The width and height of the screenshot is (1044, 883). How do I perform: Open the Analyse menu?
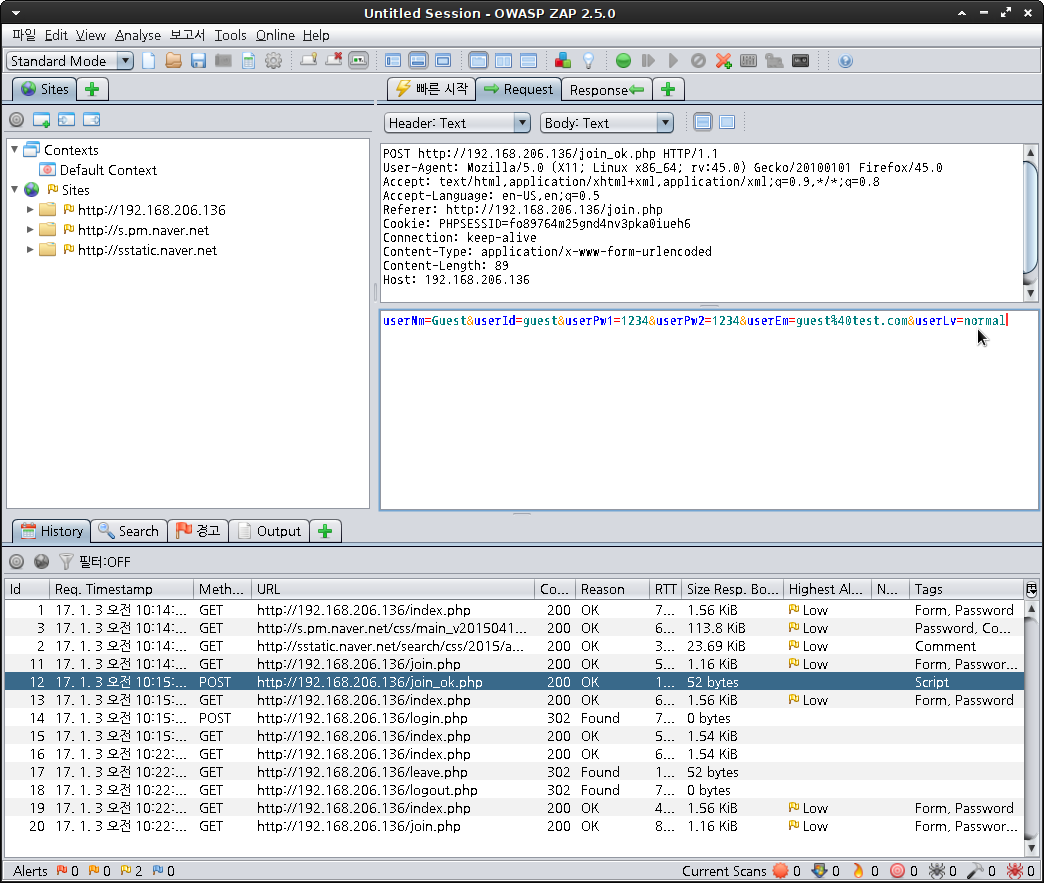click(138, 35)
